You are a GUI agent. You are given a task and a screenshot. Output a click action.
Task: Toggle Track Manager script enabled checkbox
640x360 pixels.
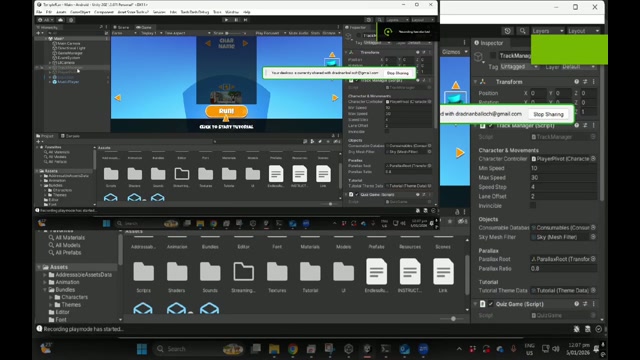pyautogui.click(x=491, y=126)
